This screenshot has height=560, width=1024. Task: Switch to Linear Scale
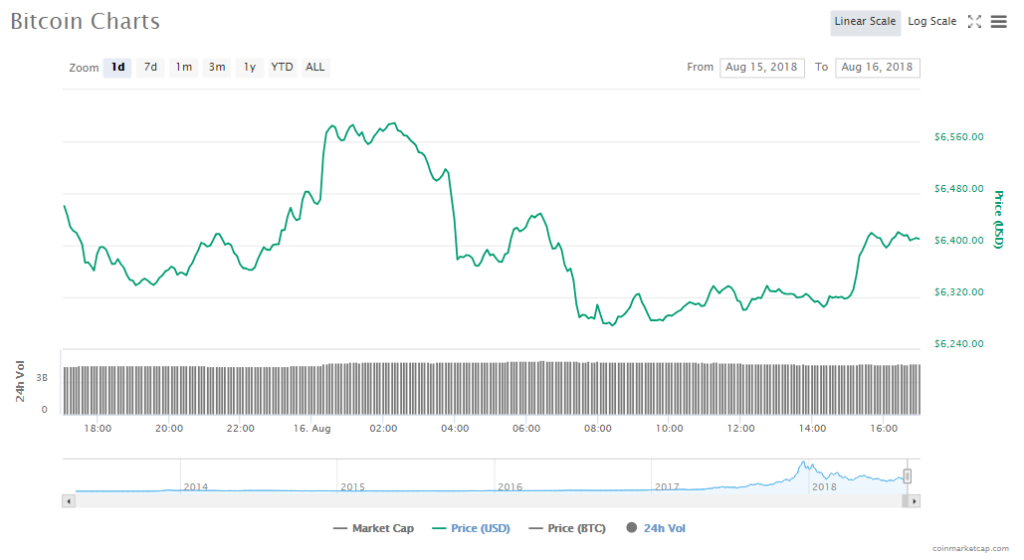865,21
